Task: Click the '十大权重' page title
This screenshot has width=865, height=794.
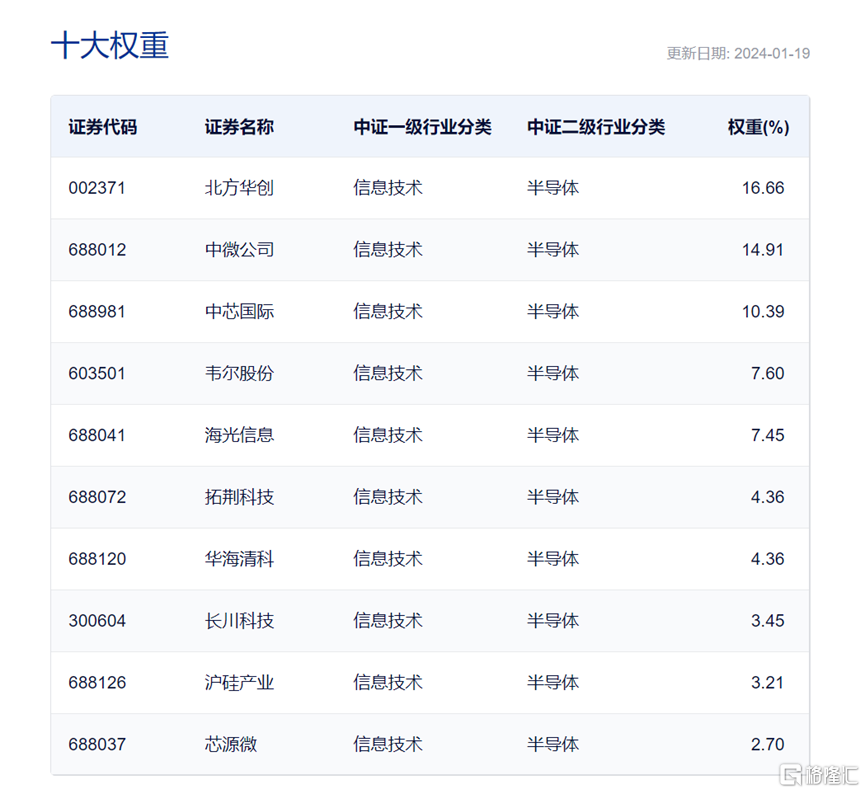Action: click(110, 45)
